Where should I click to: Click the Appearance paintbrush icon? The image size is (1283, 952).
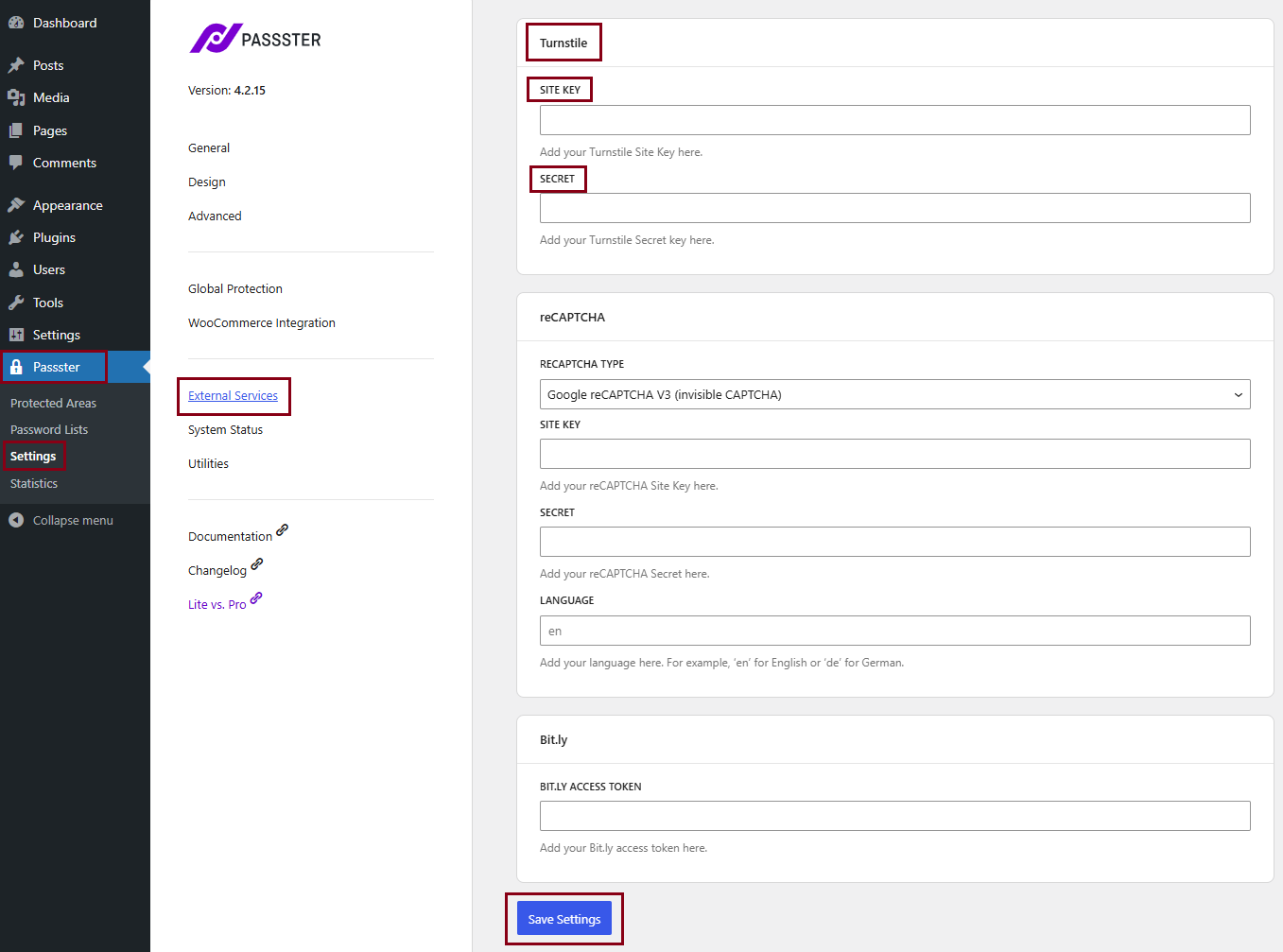pyautogui.click(x=16, y=205)
